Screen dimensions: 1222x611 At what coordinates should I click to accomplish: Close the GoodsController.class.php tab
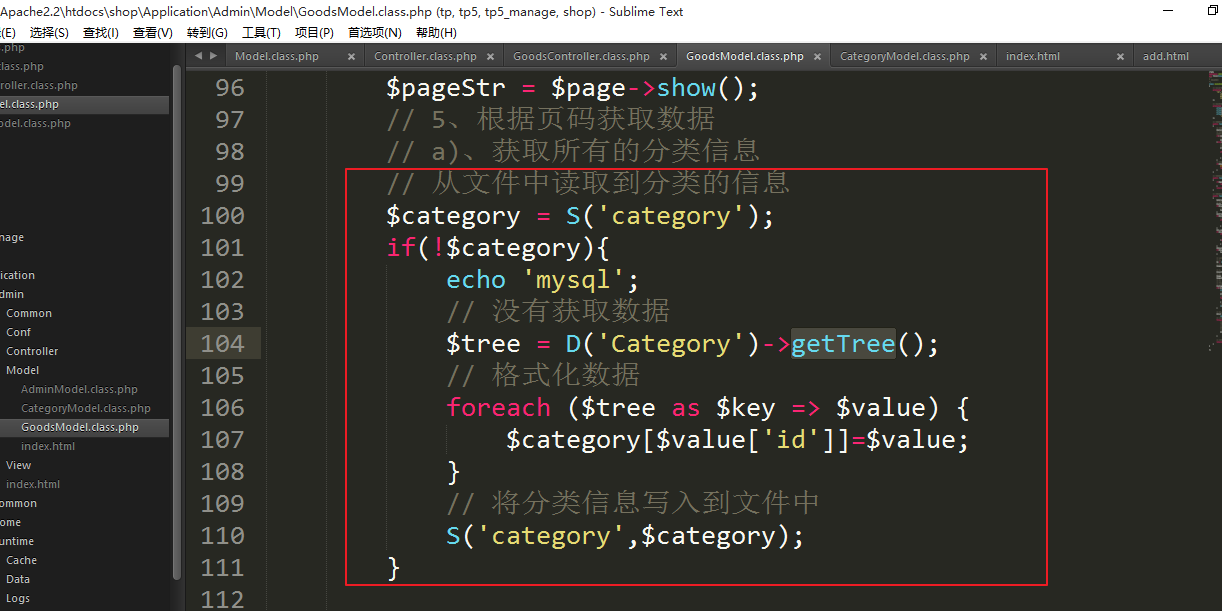coord(663,57)
